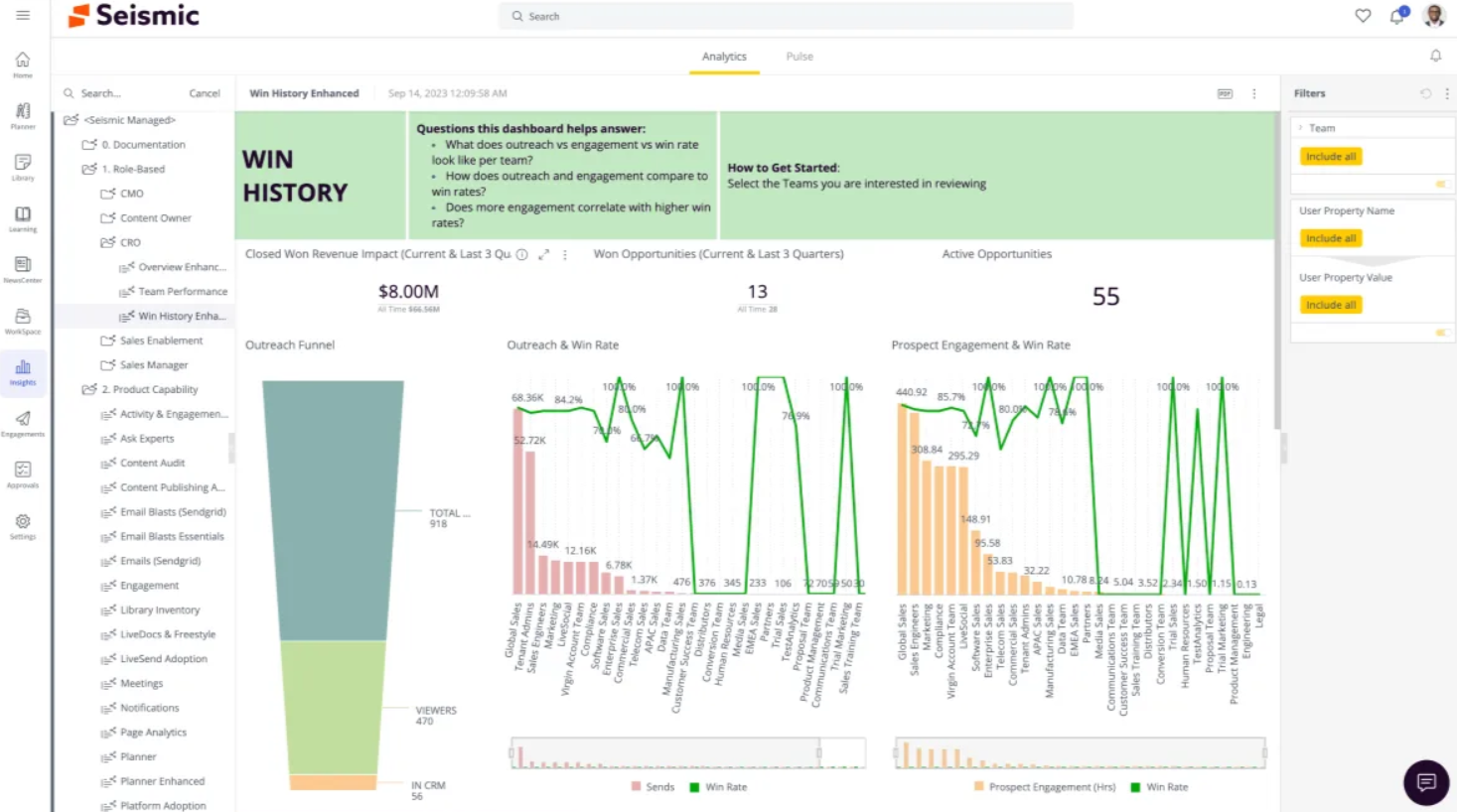Open Approvals in left sidebar
The image size is (1457, 812).
(23, 474)
